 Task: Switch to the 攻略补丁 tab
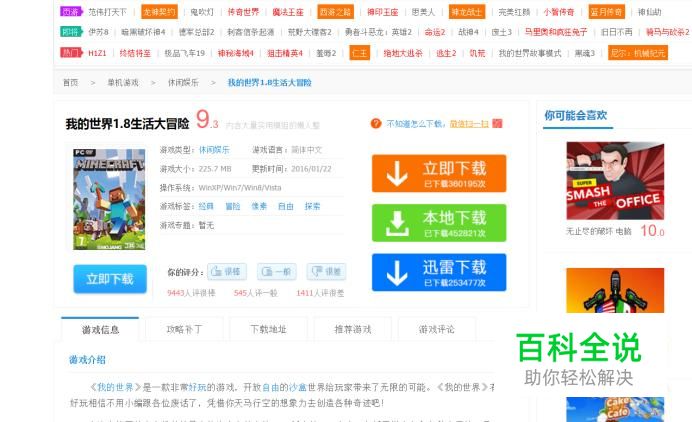184,329
